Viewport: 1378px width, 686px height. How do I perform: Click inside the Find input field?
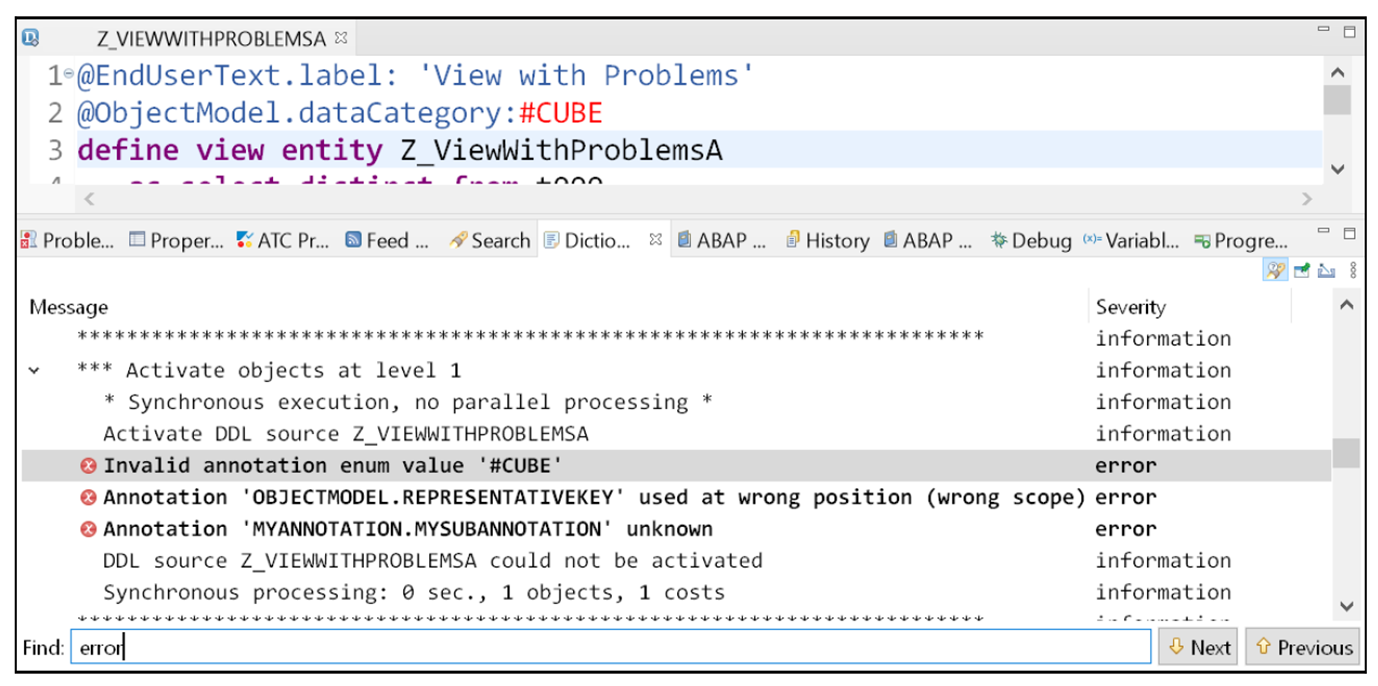click(x=400, y=646)
